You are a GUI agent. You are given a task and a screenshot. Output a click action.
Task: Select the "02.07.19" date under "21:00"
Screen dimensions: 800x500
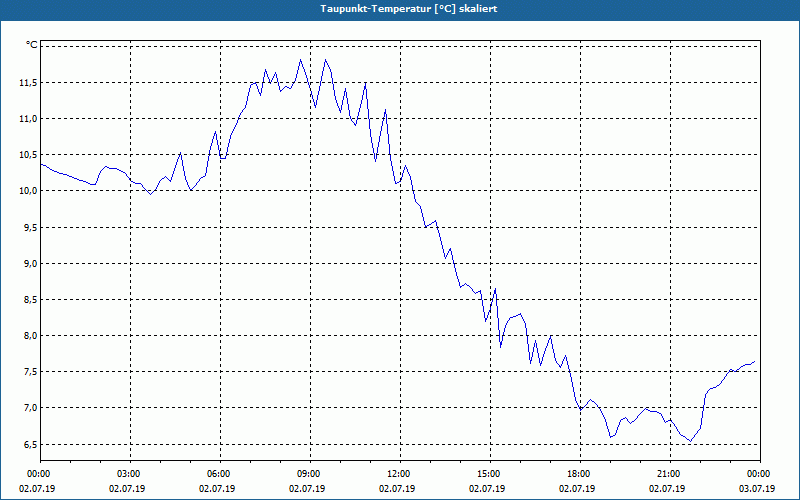[x=667, y=488]
